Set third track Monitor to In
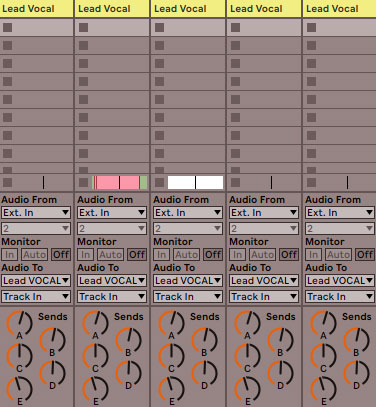This screenshot has height=407, width=376. tap(162, 255)
